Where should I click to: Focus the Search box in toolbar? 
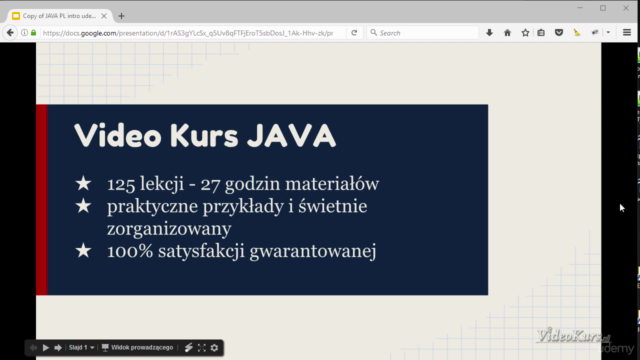pos(422,33)
